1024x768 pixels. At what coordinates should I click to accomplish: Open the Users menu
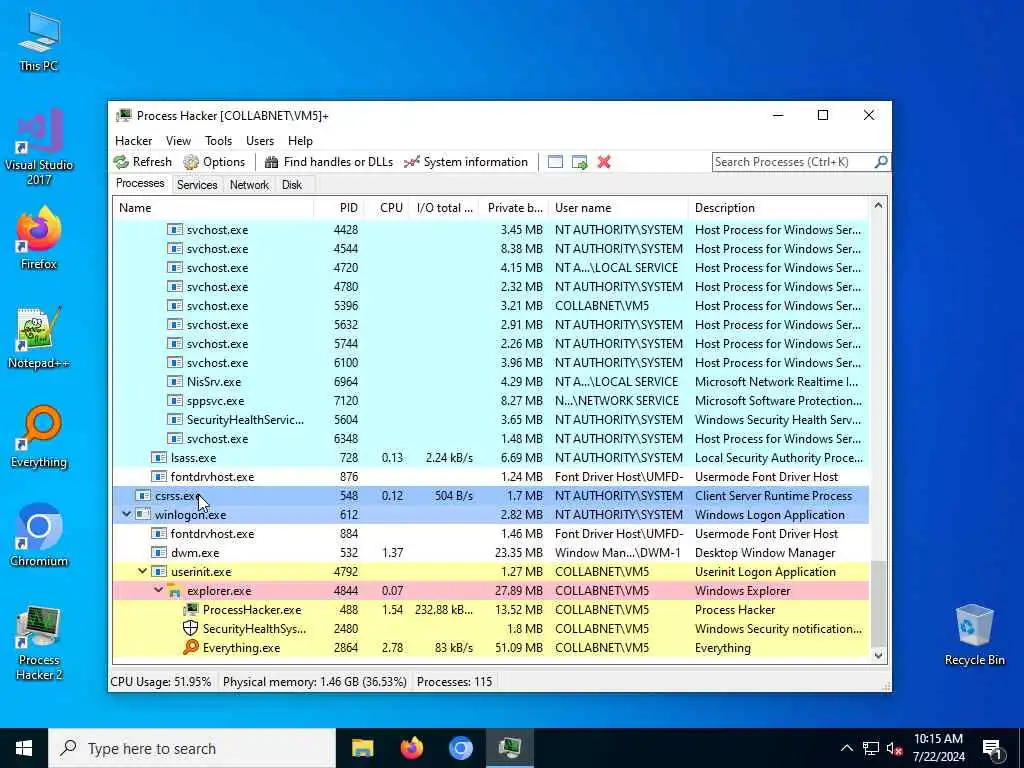coord(260,140)
